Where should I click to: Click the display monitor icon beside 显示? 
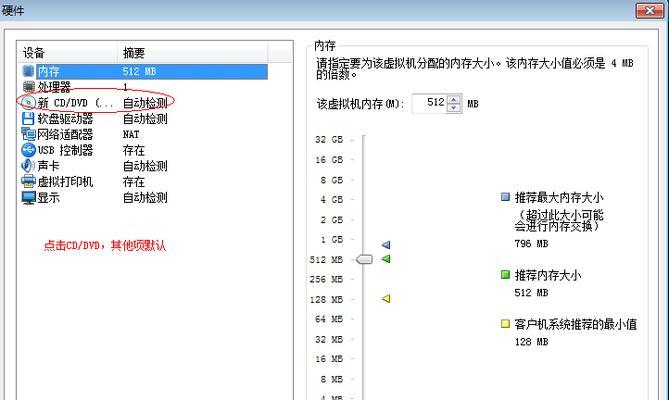28,197
